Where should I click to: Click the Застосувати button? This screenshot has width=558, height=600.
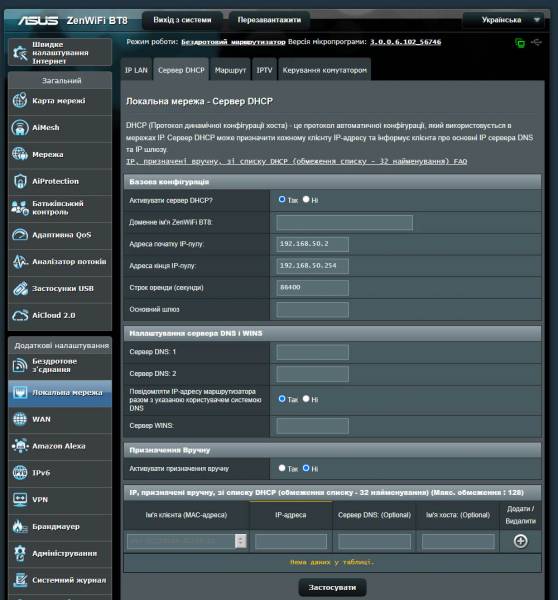click(x=332, y=587)
